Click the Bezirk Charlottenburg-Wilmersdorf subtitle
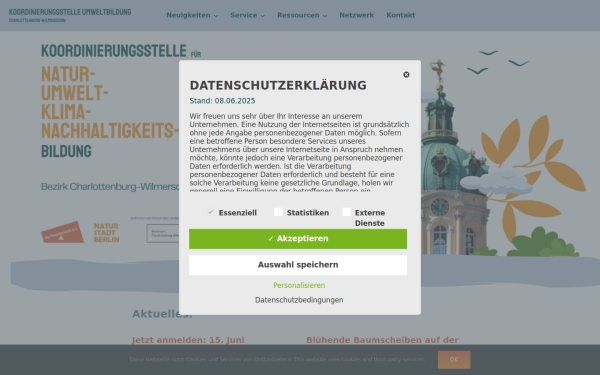Screen dimensions: 600x375 [x=110, y=187]
